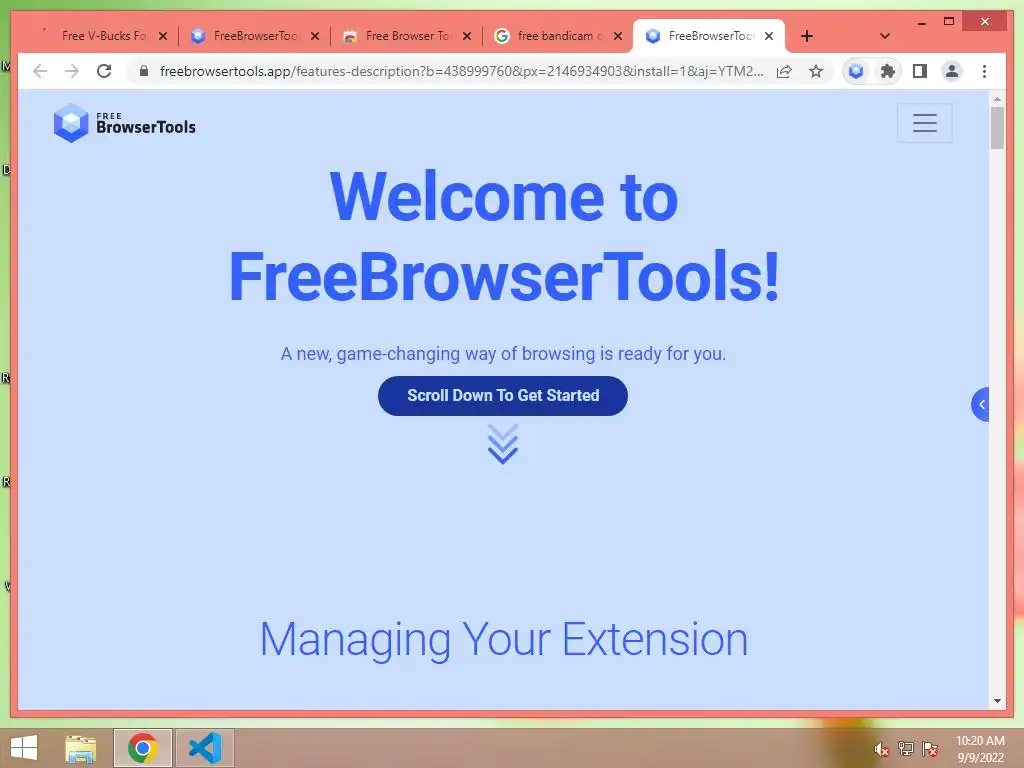The height and width of the screenshot is (768, 1024).
Task: Bookmark this page with the star
Action: 816,71
